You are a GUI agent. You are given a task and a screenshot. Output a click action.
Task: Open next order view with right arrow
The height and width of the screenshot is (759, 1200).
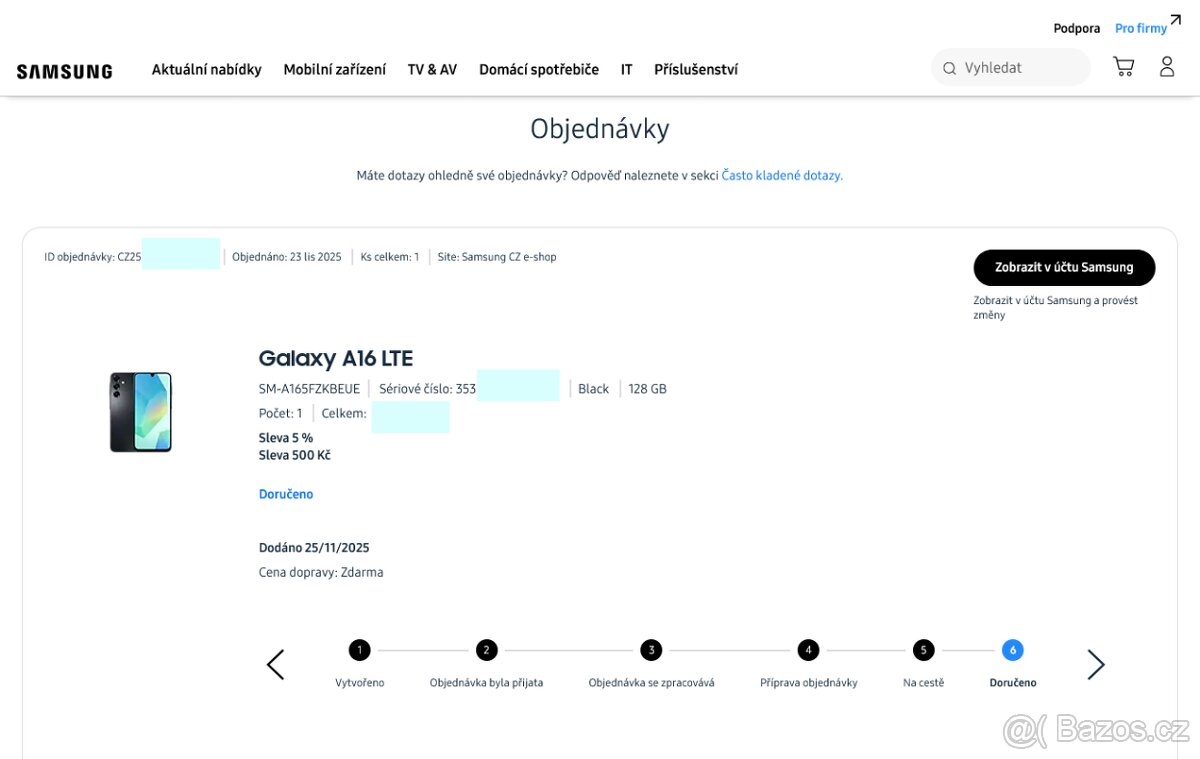coord(1096,664)
